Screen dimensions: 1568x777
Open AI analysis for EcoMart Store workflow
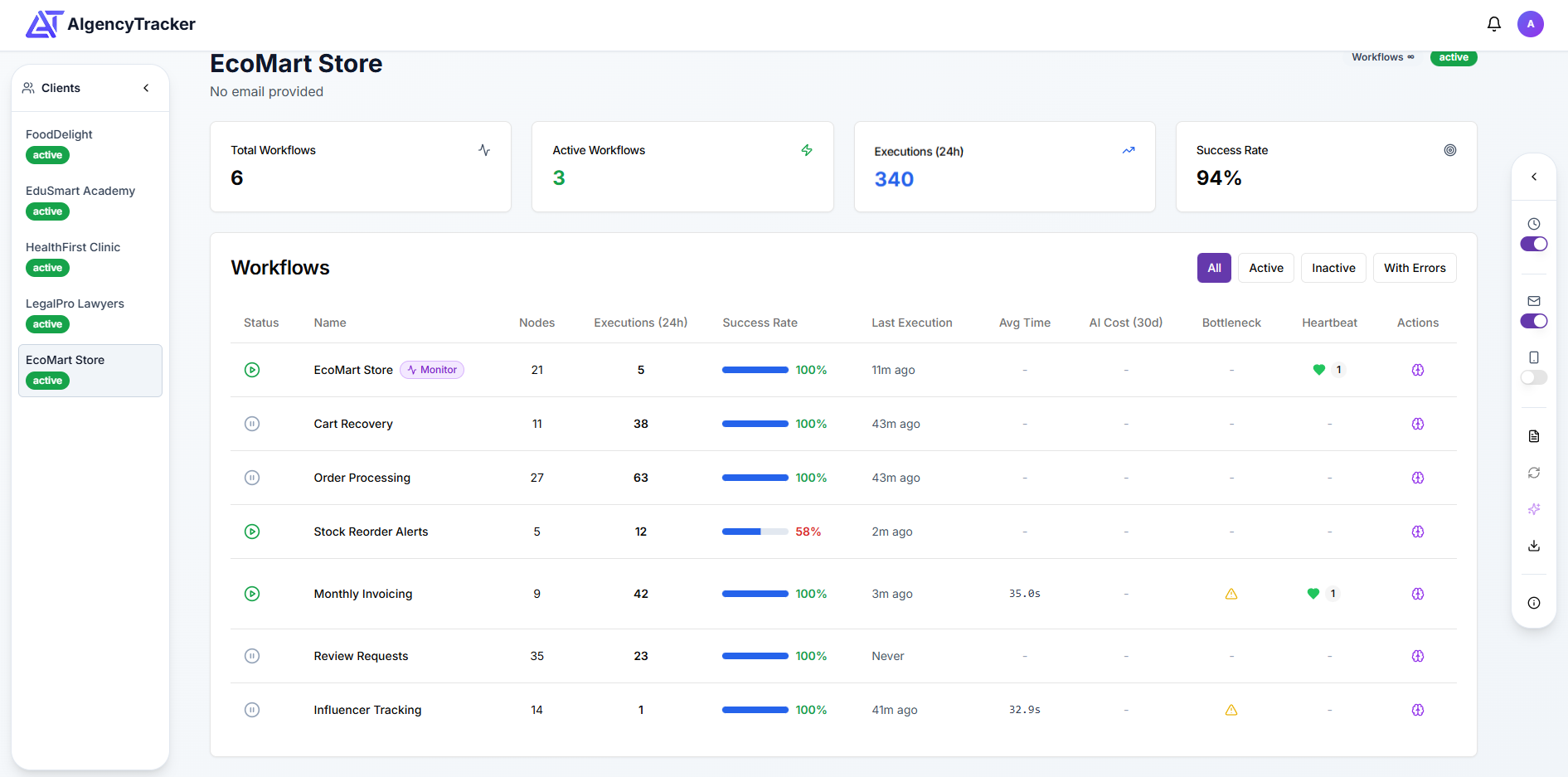coord(1418,370)
